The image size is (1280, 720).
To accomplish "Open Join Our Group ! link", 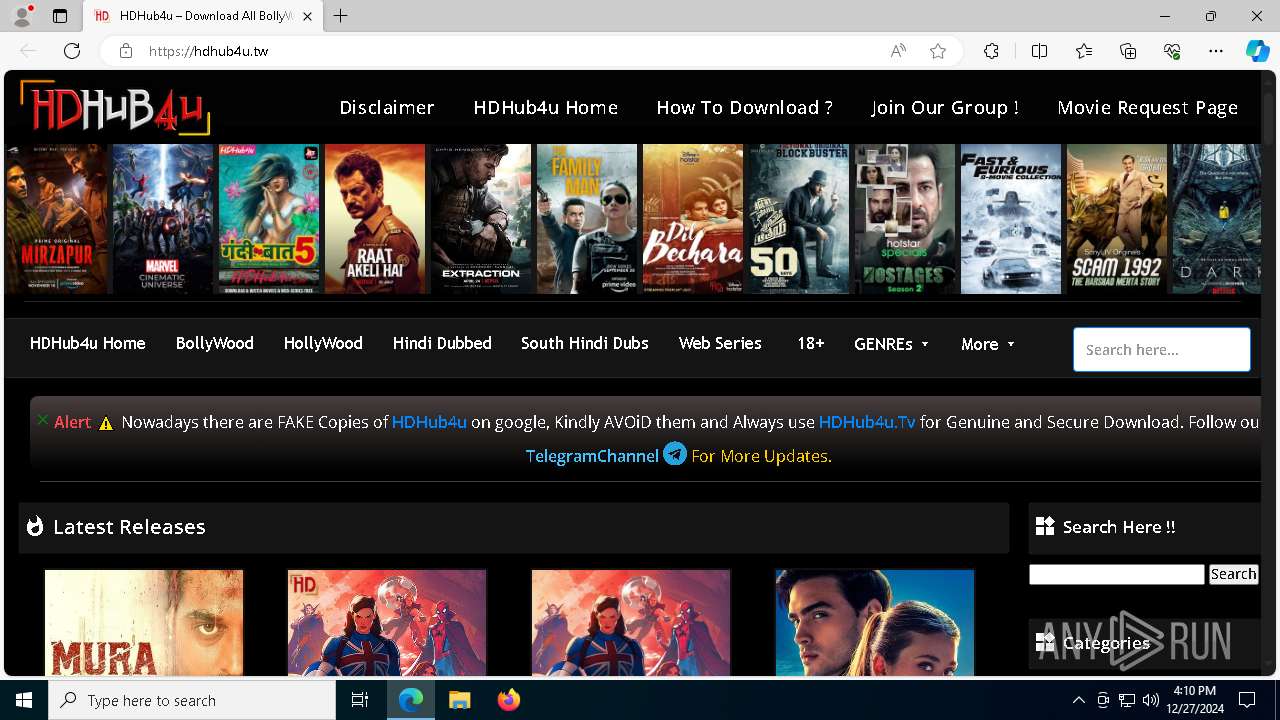I will click(945, 107).
